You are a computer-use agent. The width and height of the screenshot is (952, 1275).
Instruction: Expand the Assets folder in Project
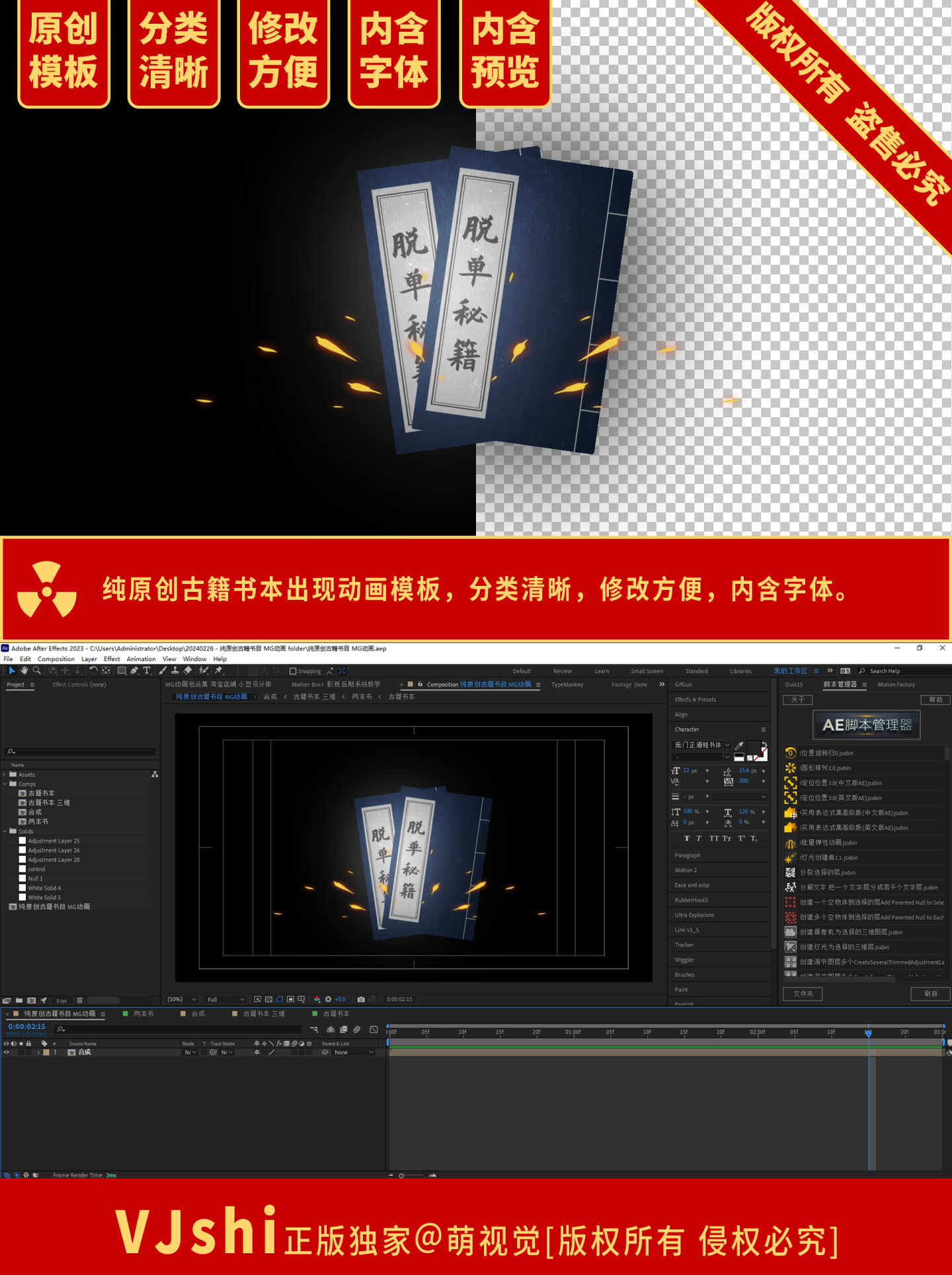[x=5, y=774]
